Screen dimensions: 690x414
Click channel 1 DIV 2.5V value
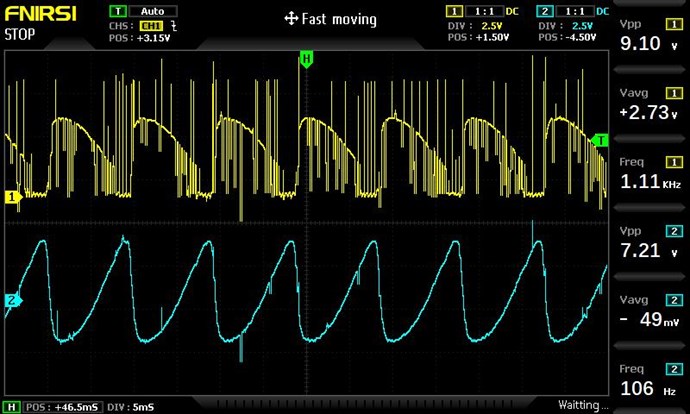492,26
